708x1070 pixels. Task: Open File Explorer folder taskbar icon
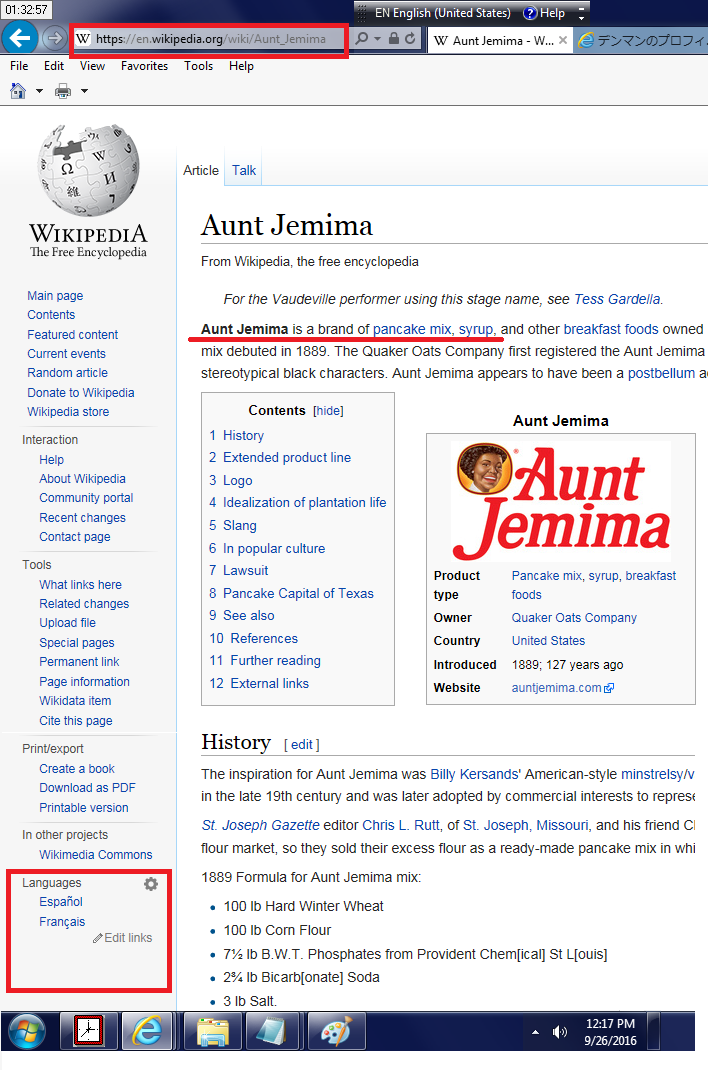(212, 1030)
